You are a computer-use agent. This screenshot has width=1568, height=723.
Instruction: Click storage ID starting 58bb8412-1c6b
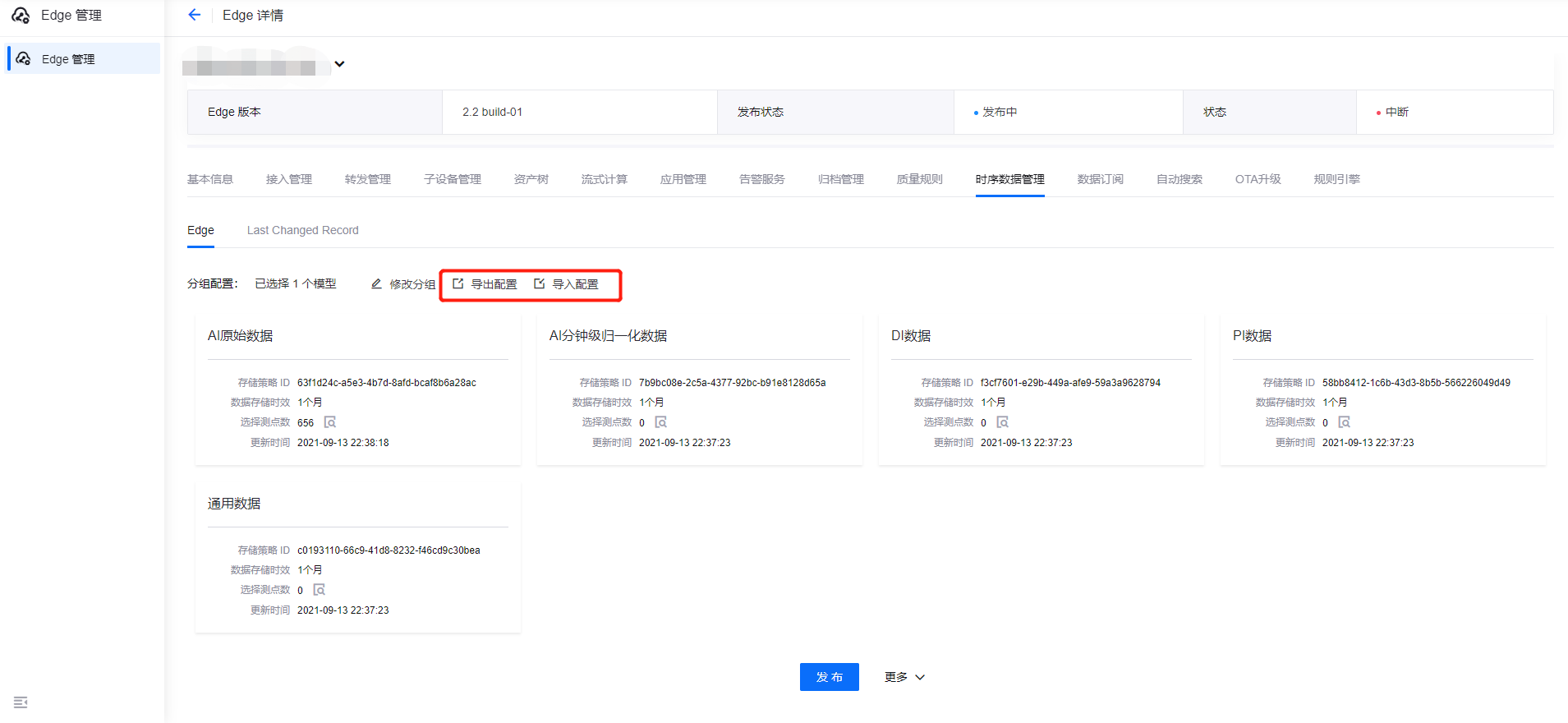[x=1416, y=383]
